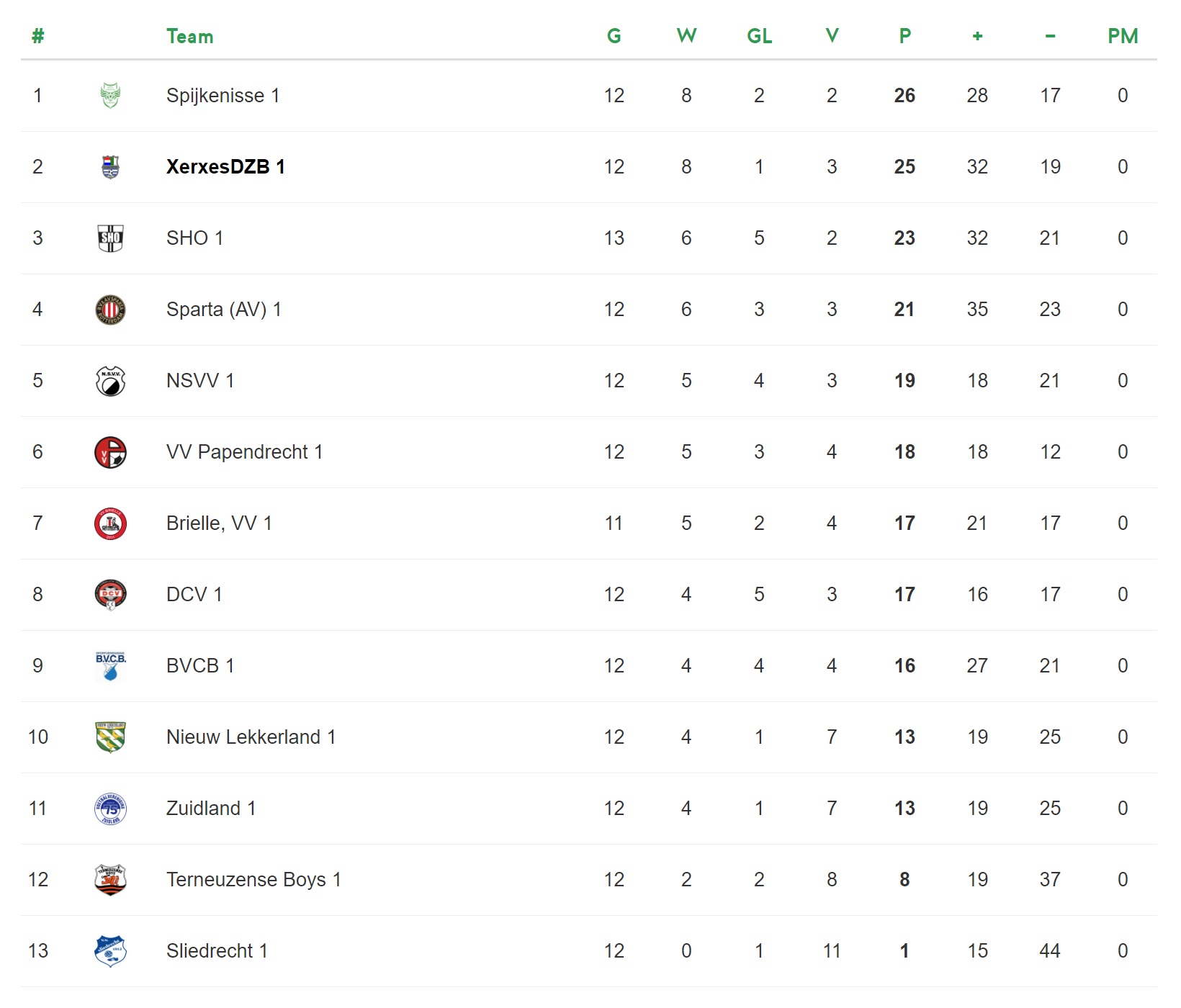
Task: Click the Sliedrecht club crest
Action: [x=110, y=951]
